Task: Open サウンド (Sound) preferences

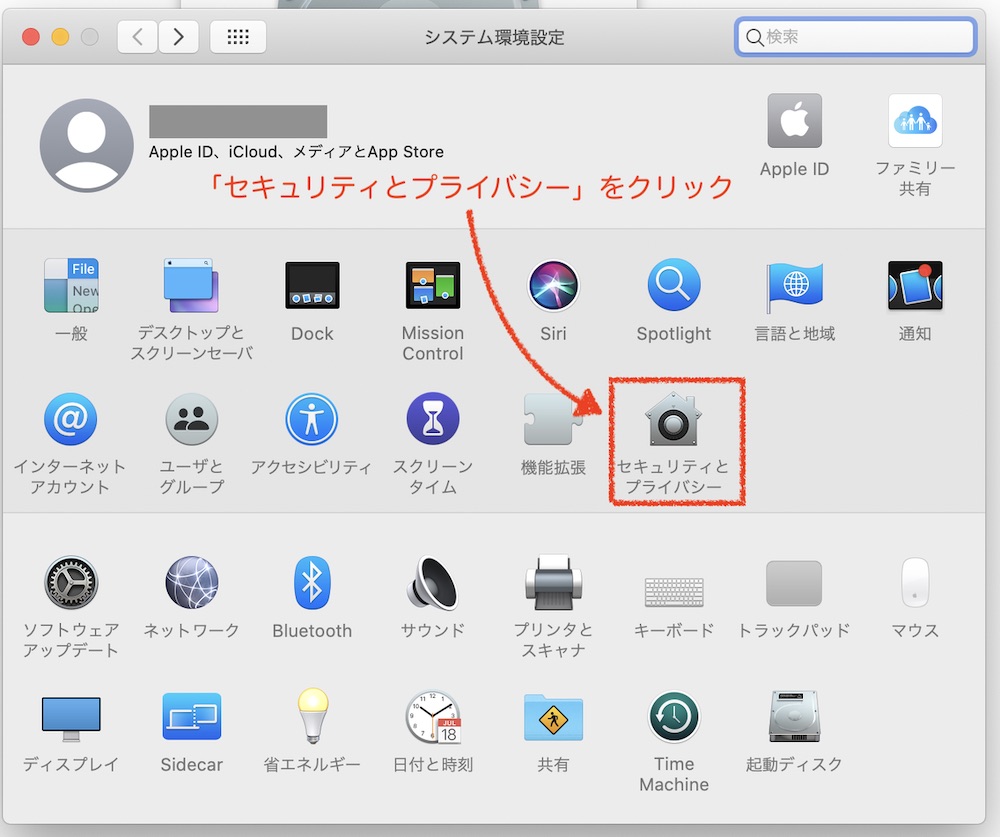Action: (432, 582)
